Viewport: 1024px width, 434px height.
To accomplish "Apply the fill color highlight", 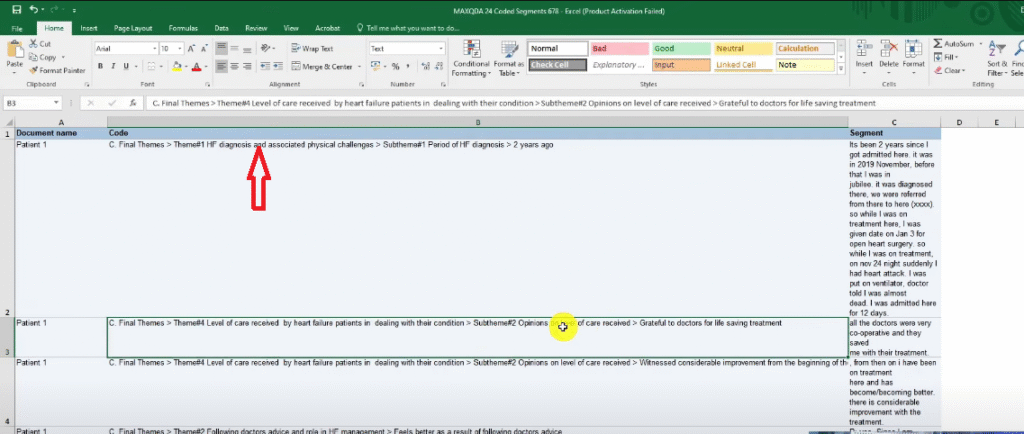I will (176, 66).
